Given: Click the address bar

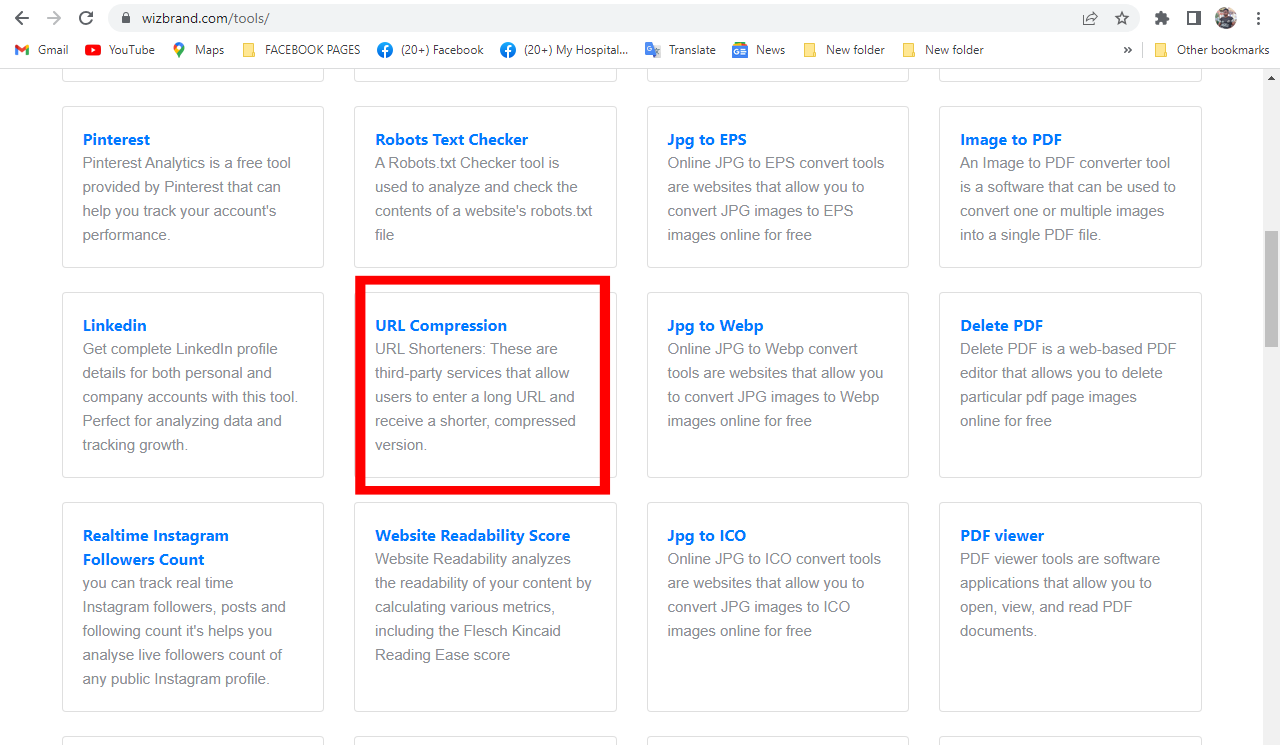Looking at the screenshot, I should (x=400, y=17).
